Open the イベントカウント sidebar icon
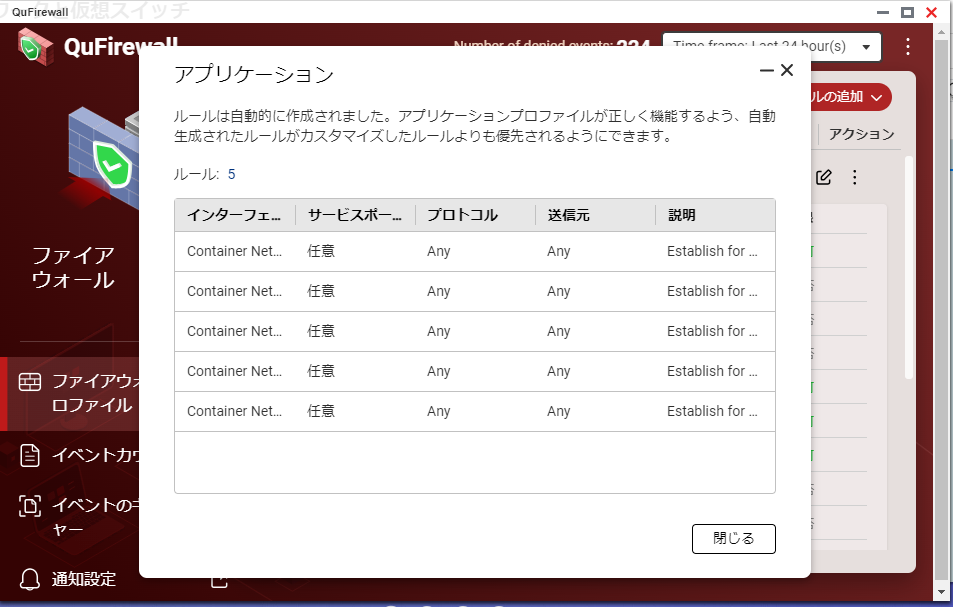The width and height of the screenshot is (953, 607). (30, 456)
